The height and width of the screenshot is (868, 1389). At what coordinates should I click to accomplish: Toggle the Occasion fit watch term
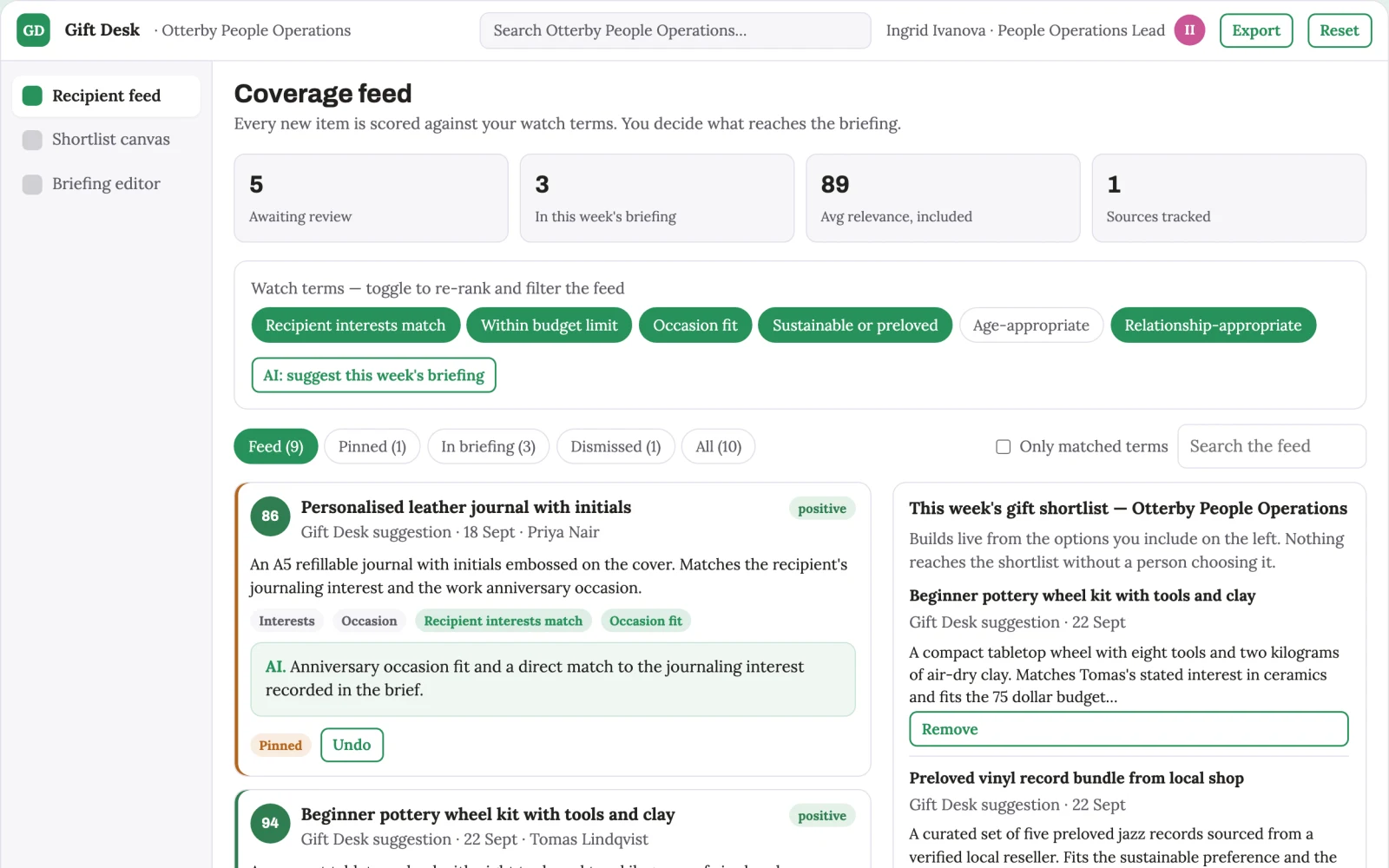coord(695,325)
